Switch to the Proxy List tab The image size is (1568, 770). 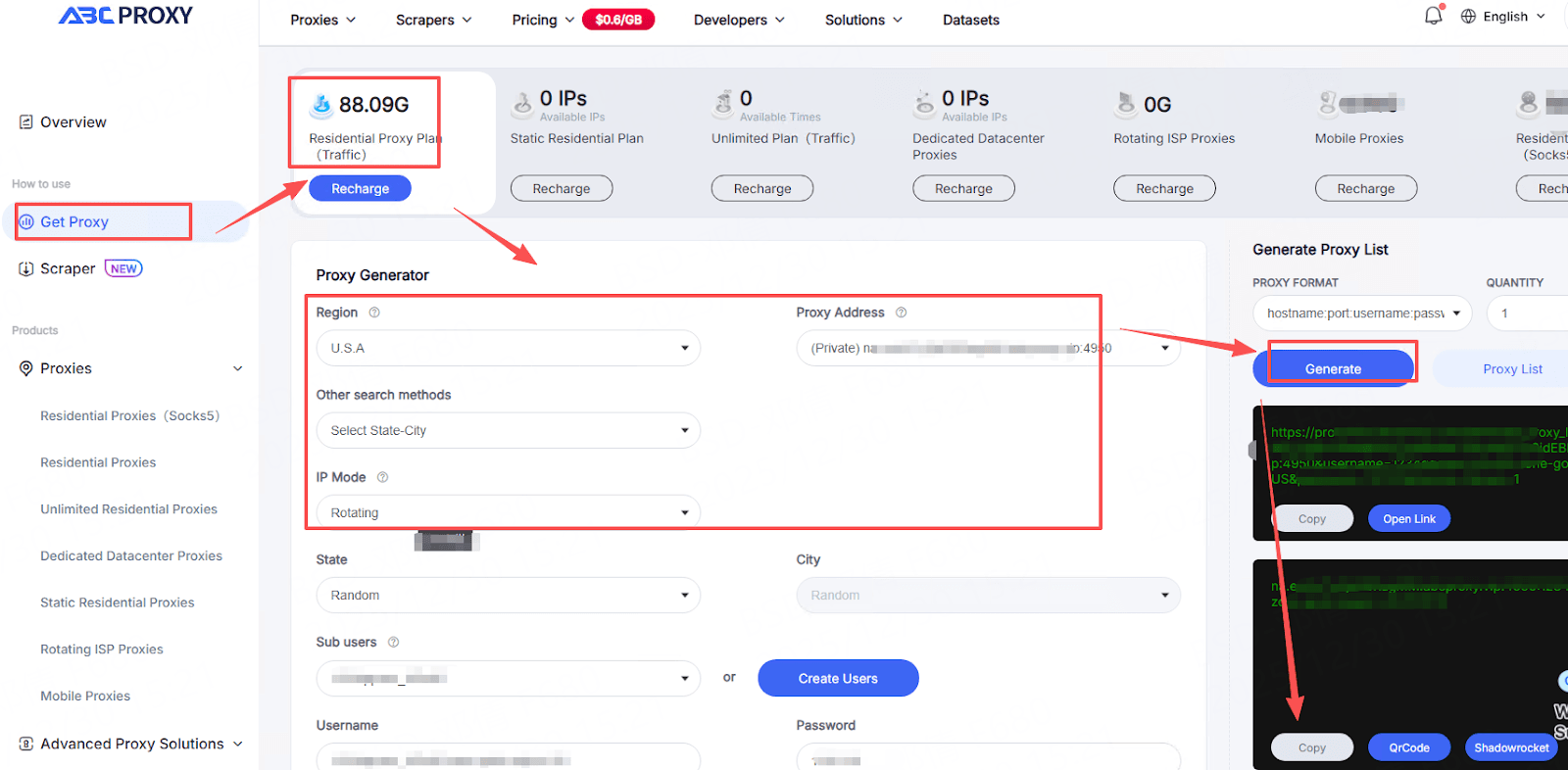tap(1511, 368)
